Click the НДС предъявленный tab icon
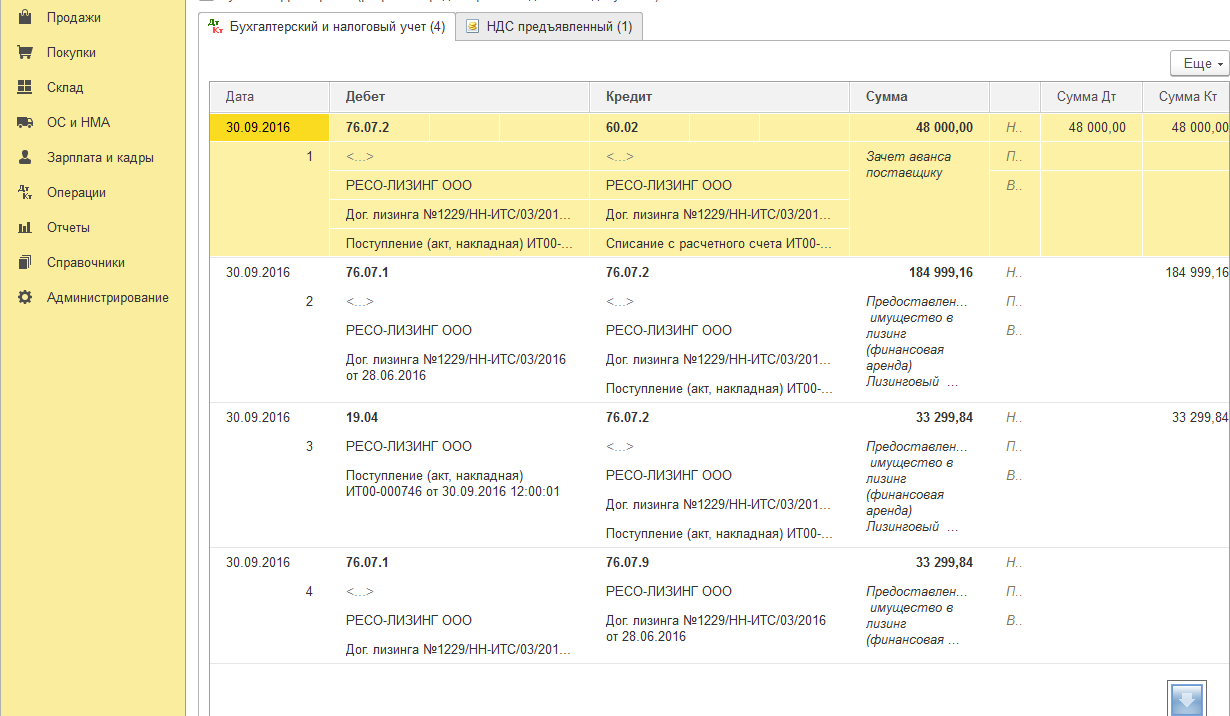 472,27
